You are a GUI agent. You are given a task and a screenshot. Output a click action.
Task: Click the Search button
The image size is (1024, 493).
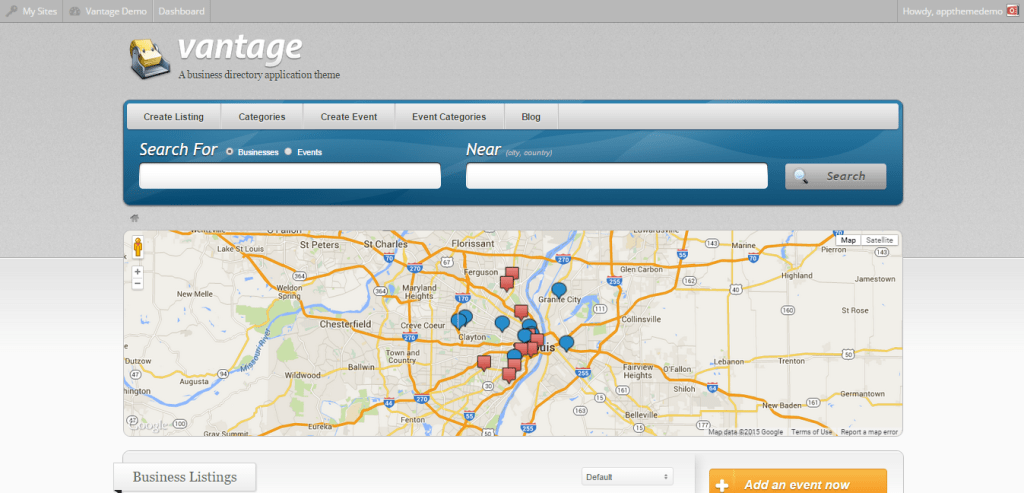835,176
